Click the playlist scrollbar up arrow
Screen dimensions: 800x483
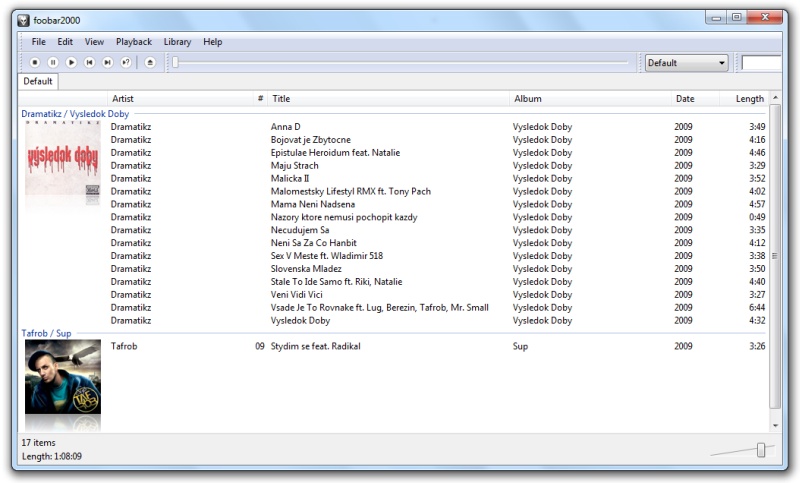(775, 98)
